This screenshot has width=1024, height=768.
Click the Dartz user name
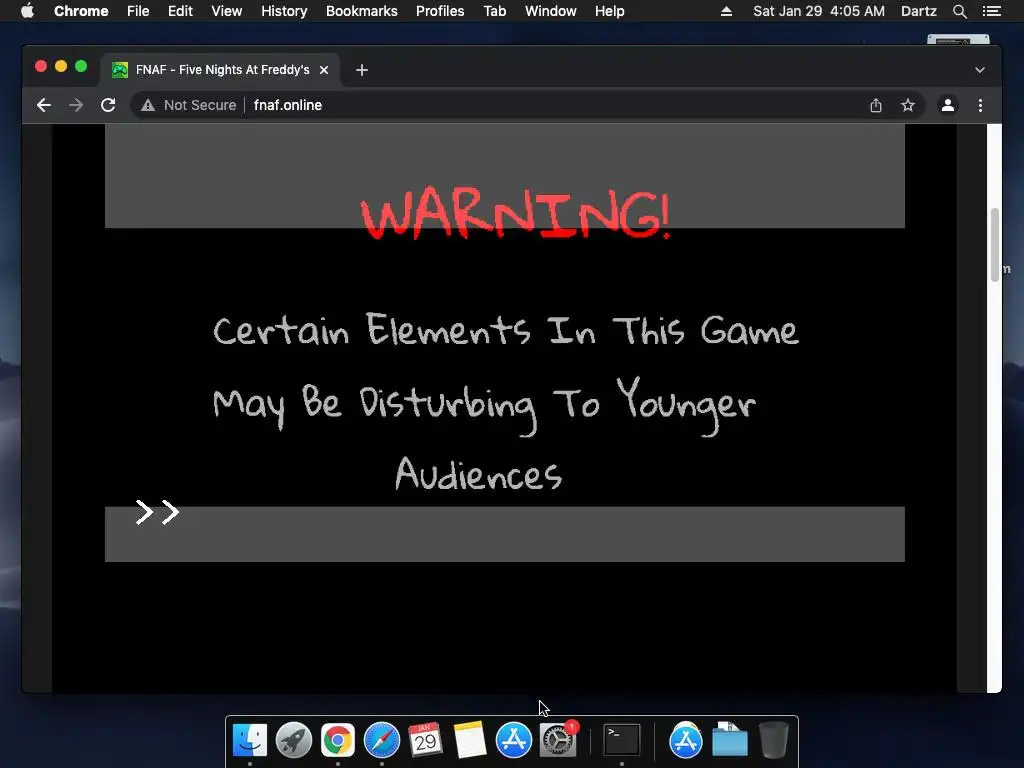coord(918,11)
